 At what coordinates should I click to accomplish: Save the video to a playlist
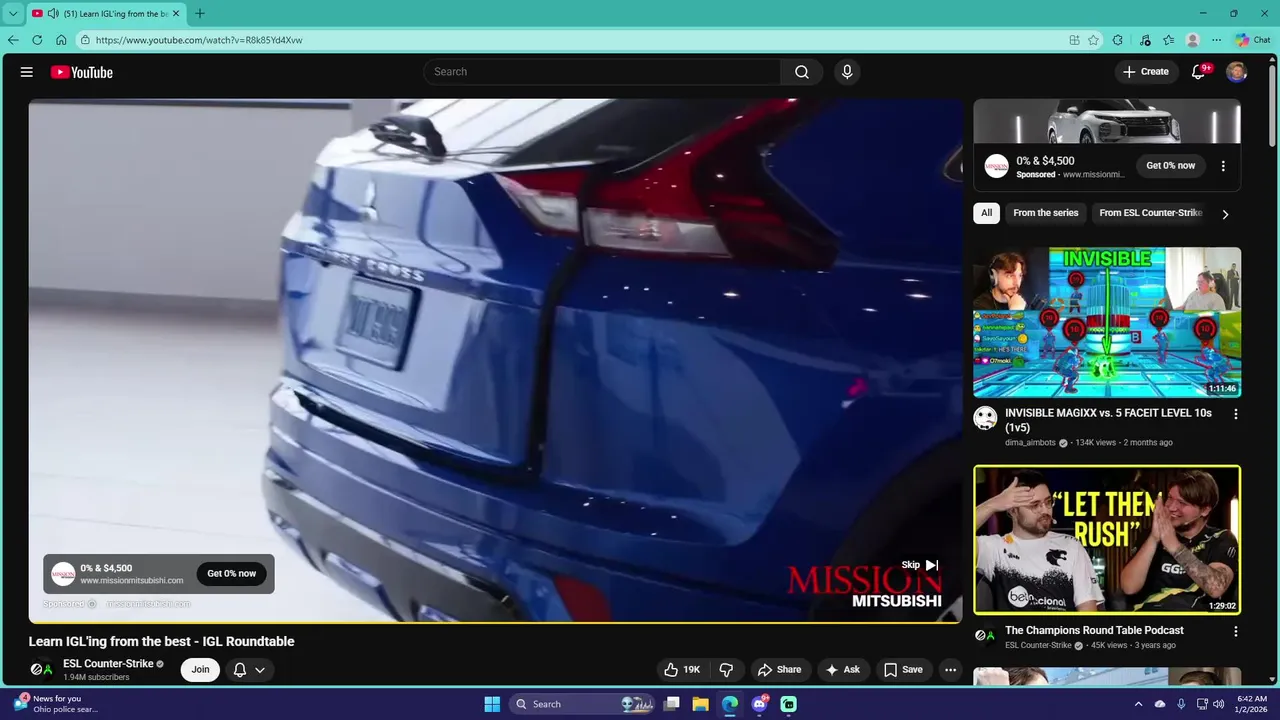(903, 670)
